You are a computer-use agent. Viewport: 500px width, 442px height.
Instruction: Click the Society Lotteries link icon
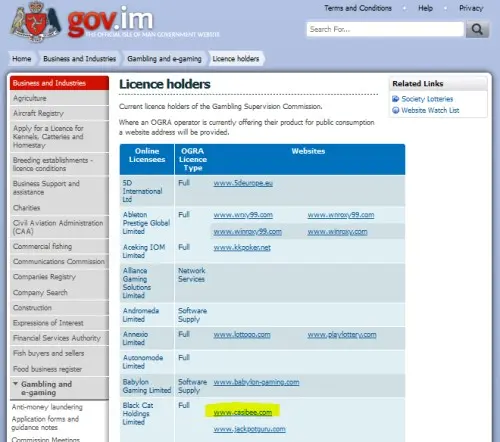click(396, 99)
